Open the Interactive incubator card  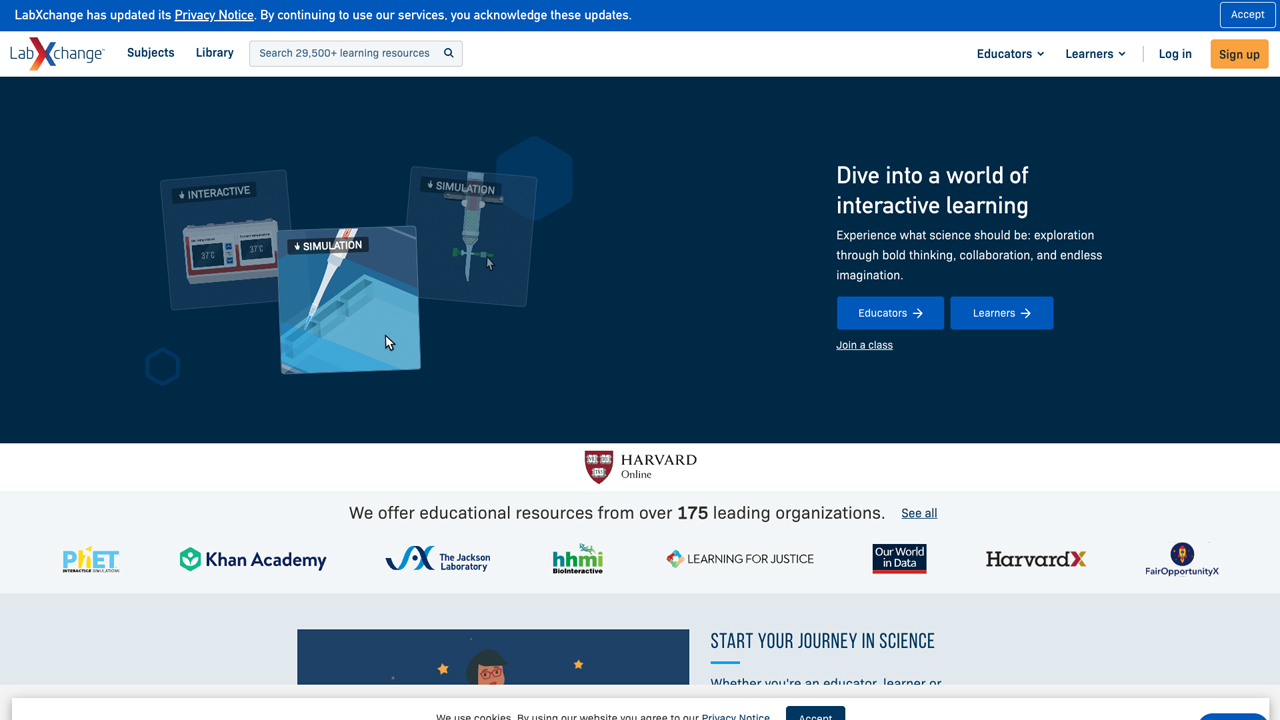[x=225, y=240]
